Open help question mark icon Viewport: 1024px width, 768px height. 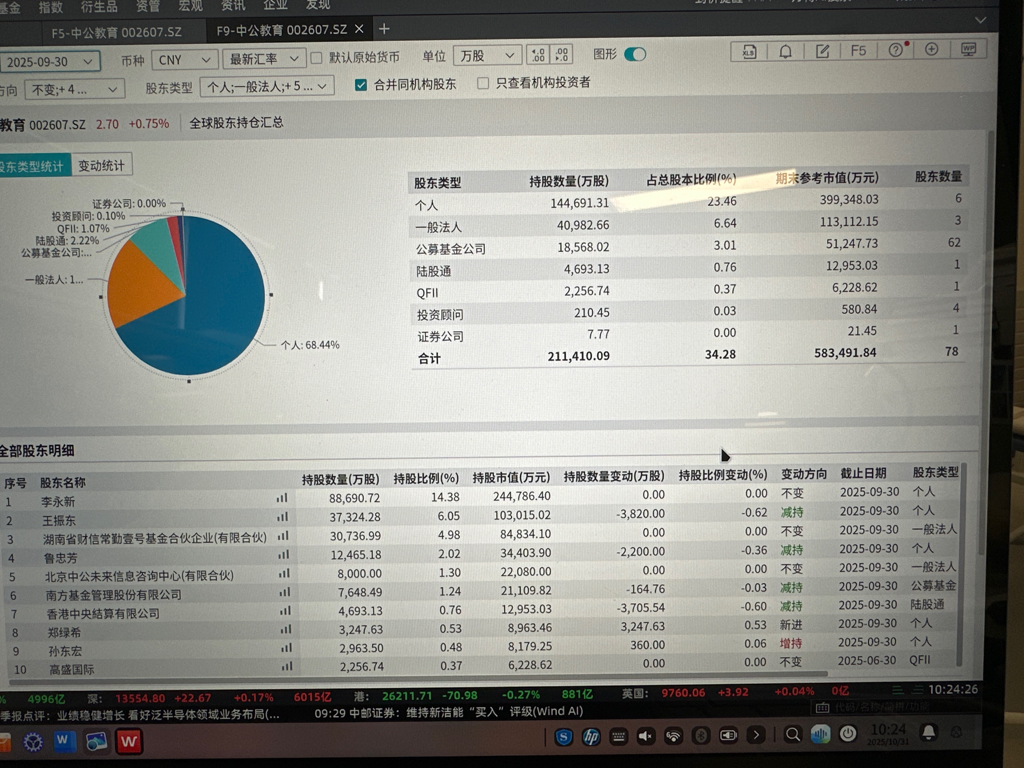click(895, 50)
